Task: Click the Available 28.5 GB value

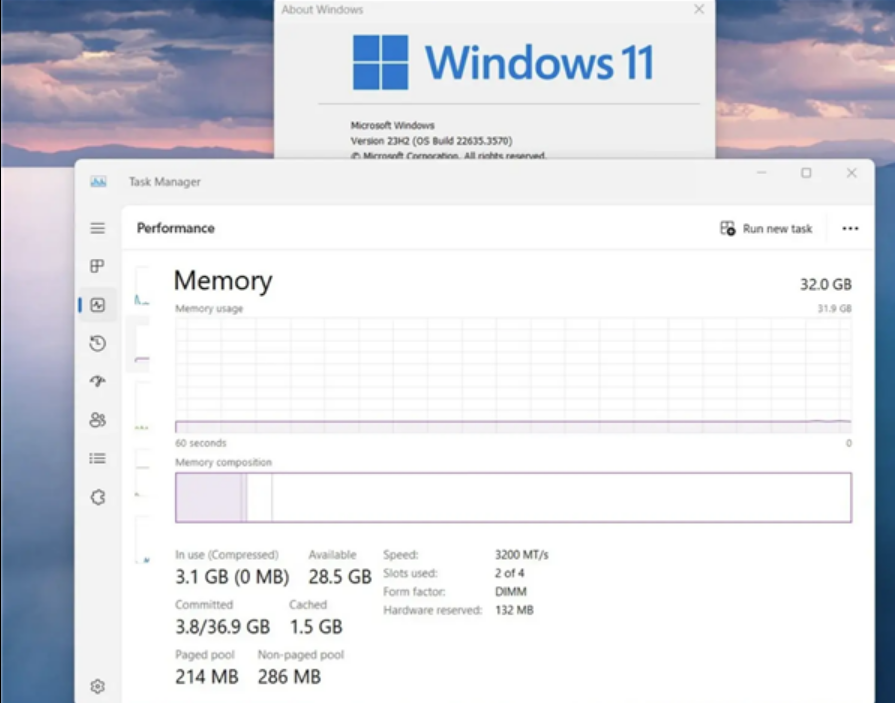Action: tap(340, 577)
